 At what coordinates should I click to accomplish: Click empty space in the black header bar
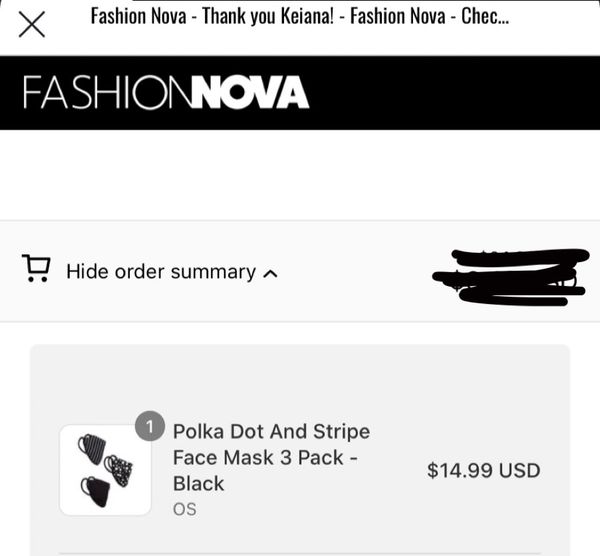(x=450, y=92)
